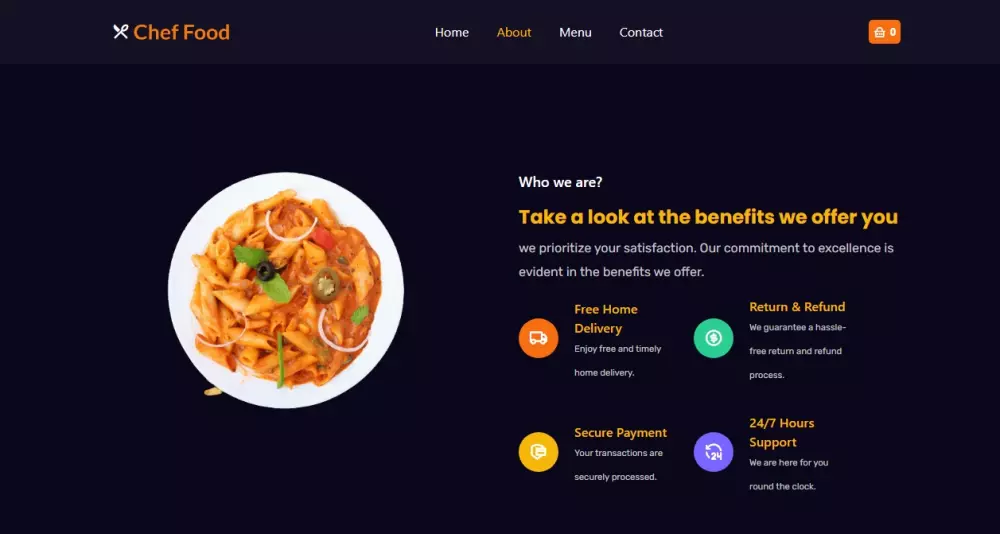This screenshot has width=1000, height=534.
Task: Click the Return & Refund heading
Action: [797, 307]
